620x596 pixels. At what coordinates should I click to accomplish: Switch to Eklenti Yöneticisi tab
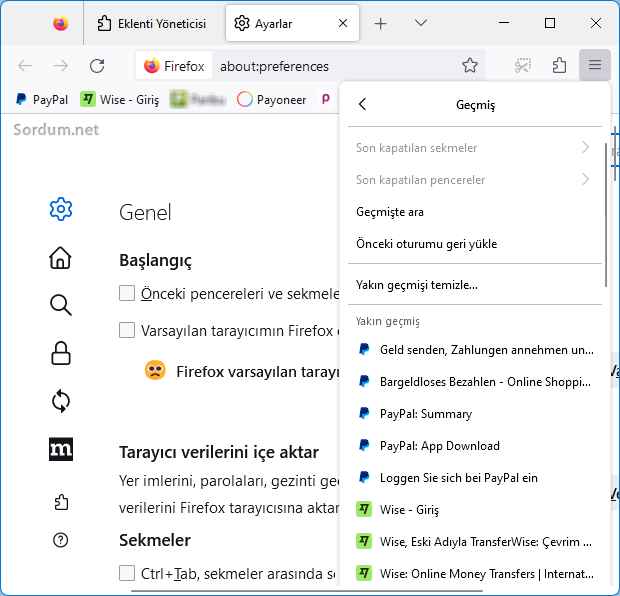pyautogui.click(x=152, y=24)
